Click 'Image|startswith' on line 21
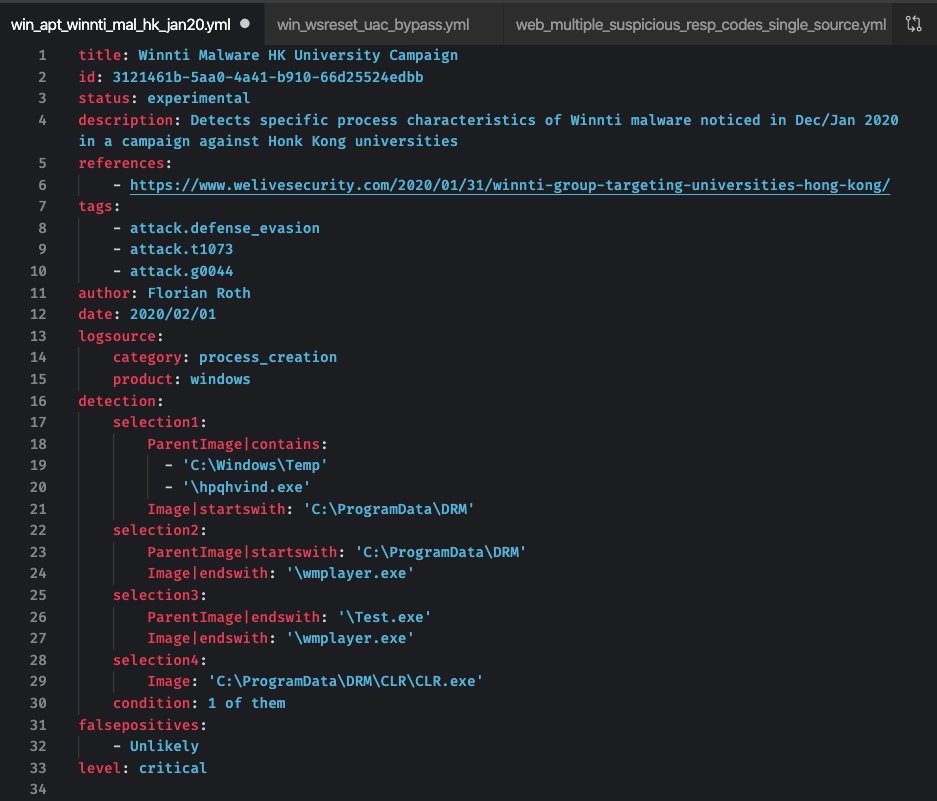Viewport: 937px width, 801px height. coord(216,509)
